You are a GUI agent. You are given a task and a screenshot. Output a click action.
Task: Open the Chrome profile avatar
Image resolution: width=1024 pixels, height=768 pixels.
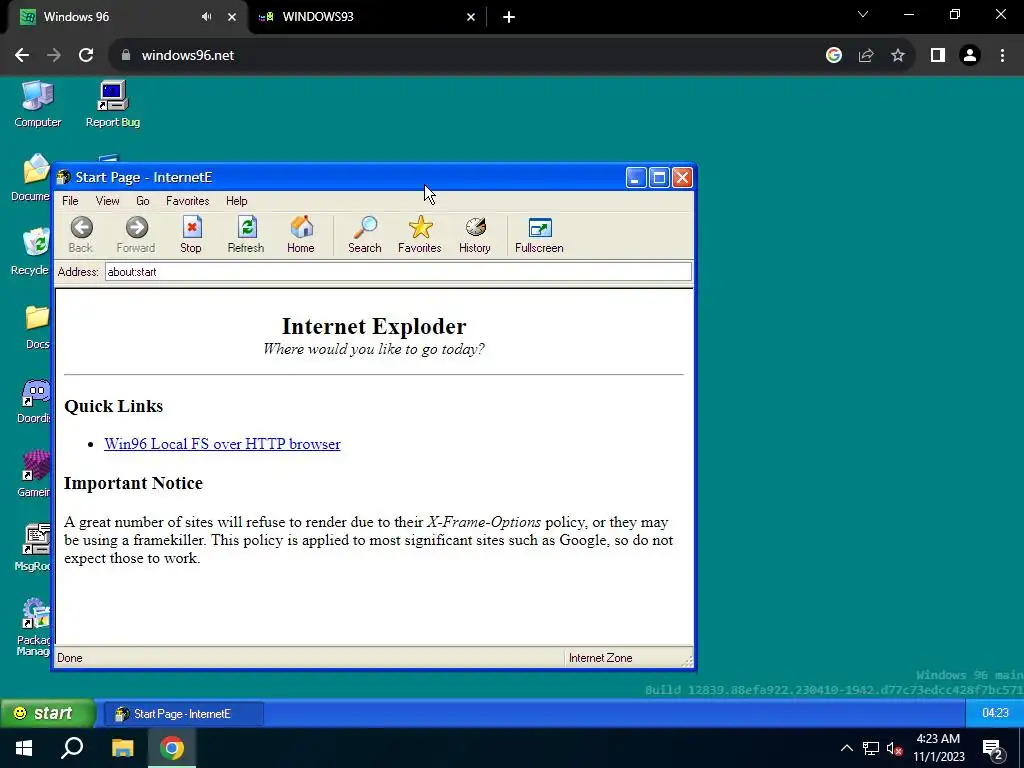[970, 56]
